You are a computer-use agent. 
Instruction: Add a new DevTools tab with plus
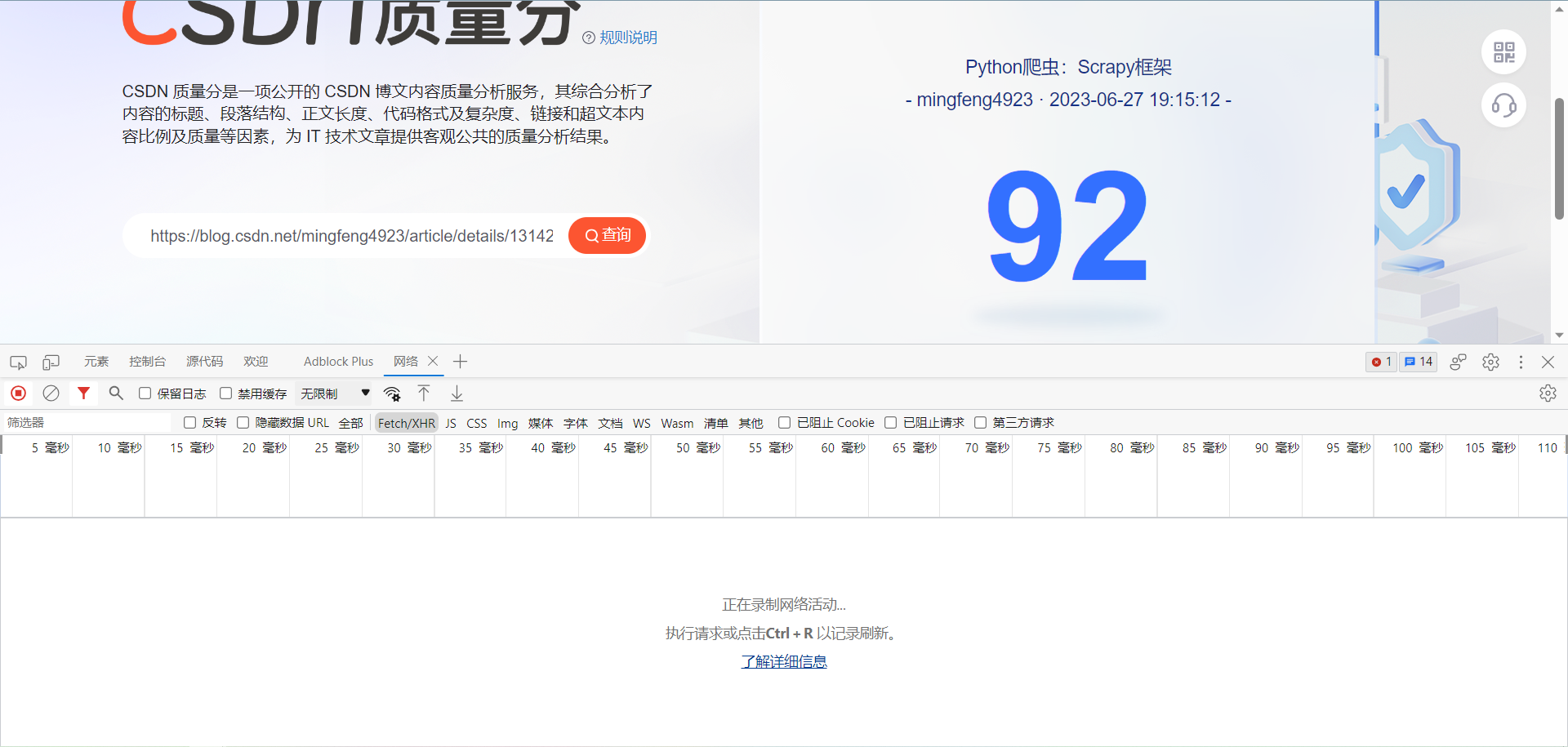[461, 362]
